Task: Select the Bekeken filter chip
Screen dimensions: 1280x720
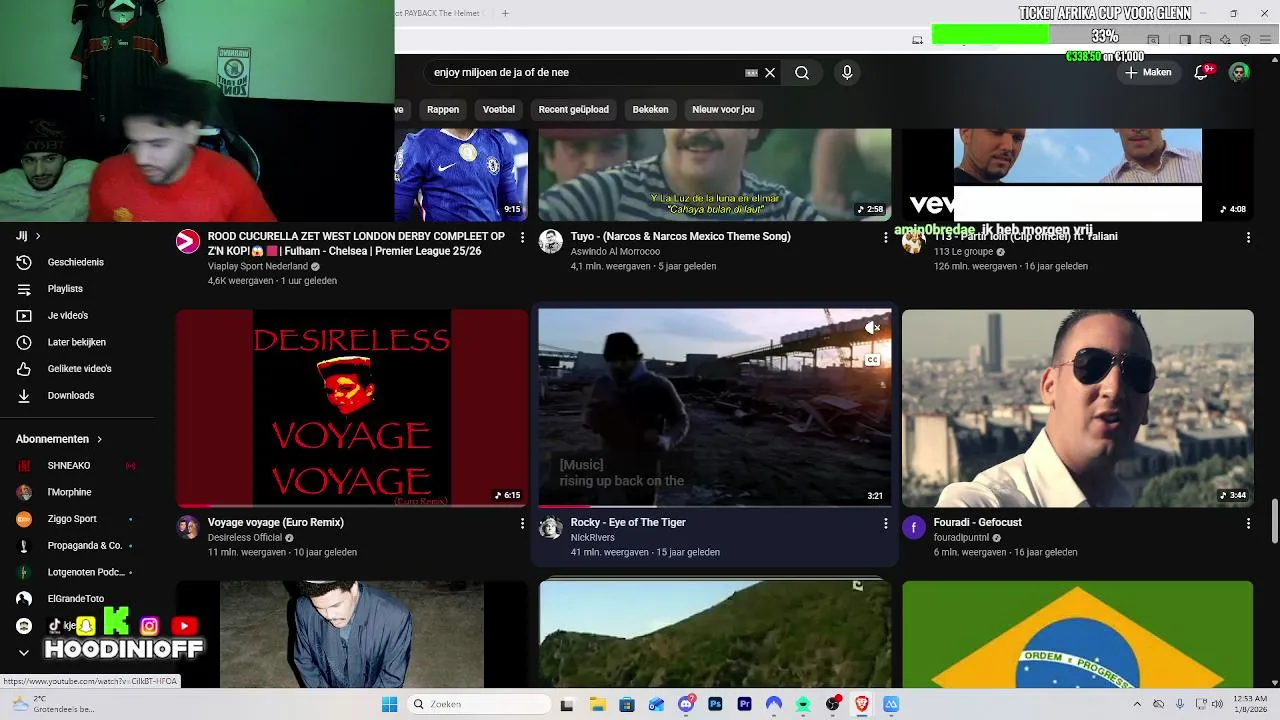Action: tap(650, 109)
